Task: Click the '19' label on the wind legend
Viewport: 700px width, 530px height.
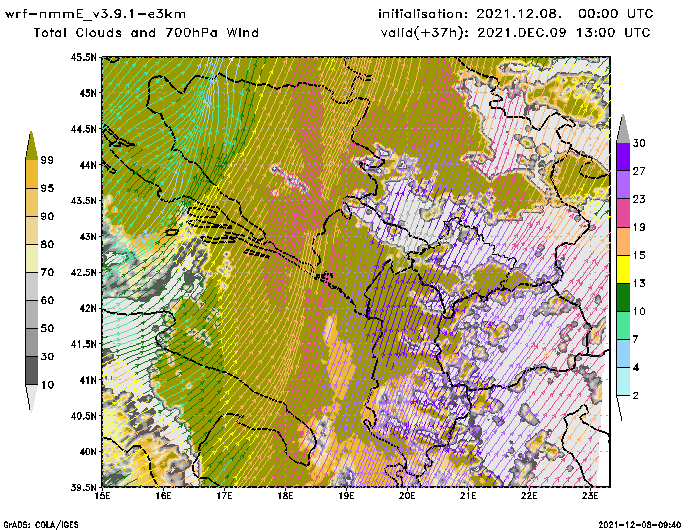Action: [639, 227]
